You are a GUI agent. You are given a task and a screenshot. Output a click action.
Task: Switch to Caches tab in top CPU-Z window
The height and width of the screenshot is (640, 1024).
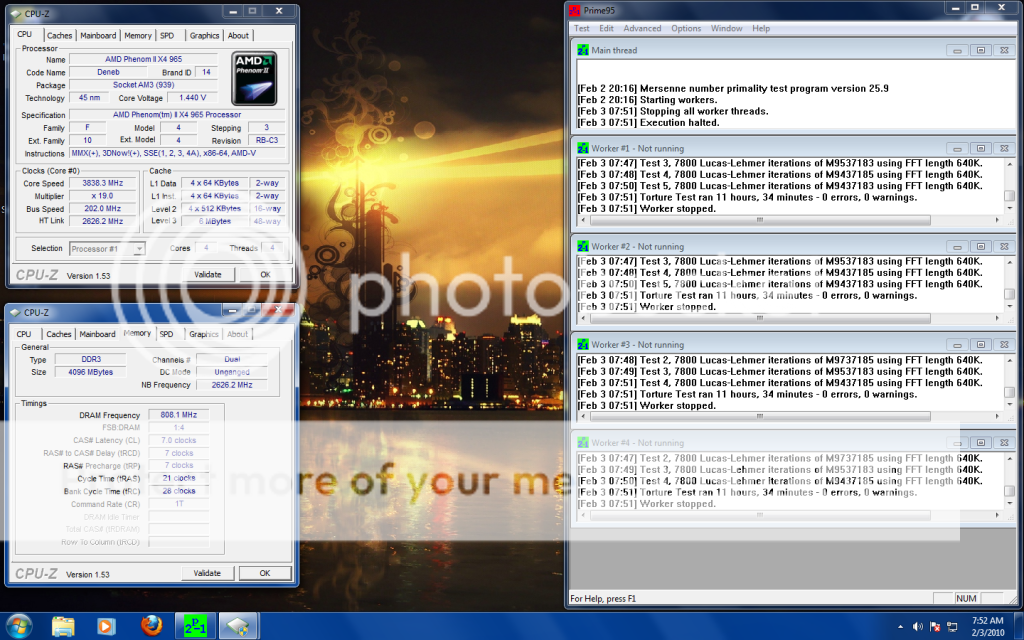point(59,35)
